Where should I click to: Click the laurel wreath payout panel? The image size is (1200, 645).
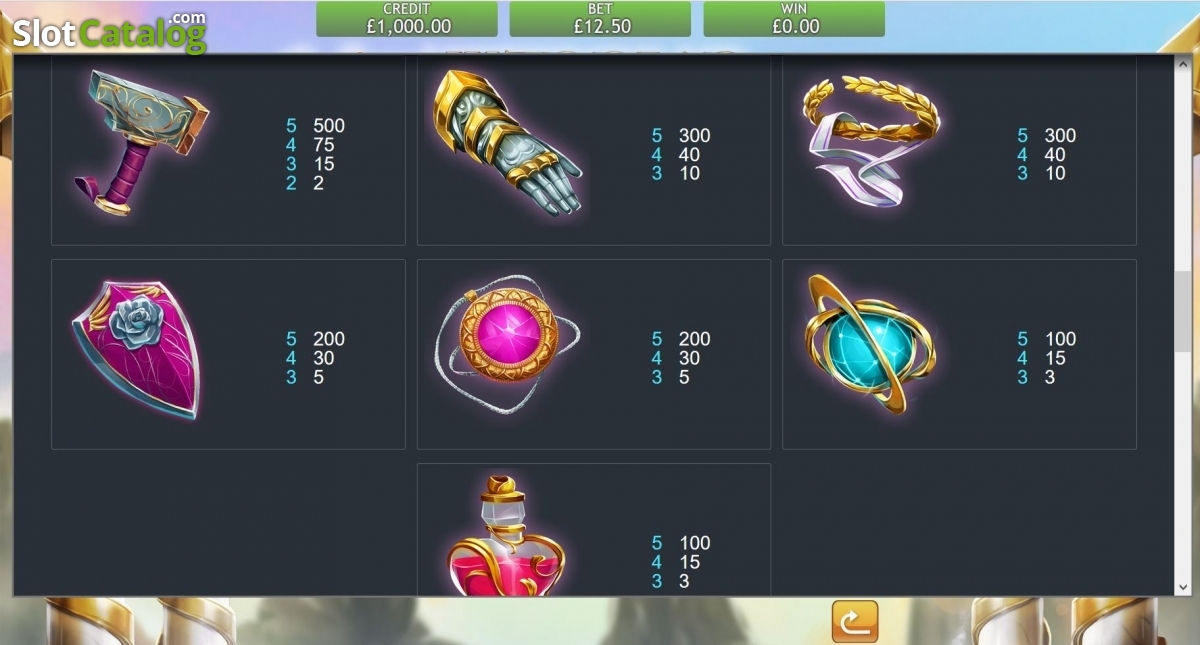pos(959,149)
